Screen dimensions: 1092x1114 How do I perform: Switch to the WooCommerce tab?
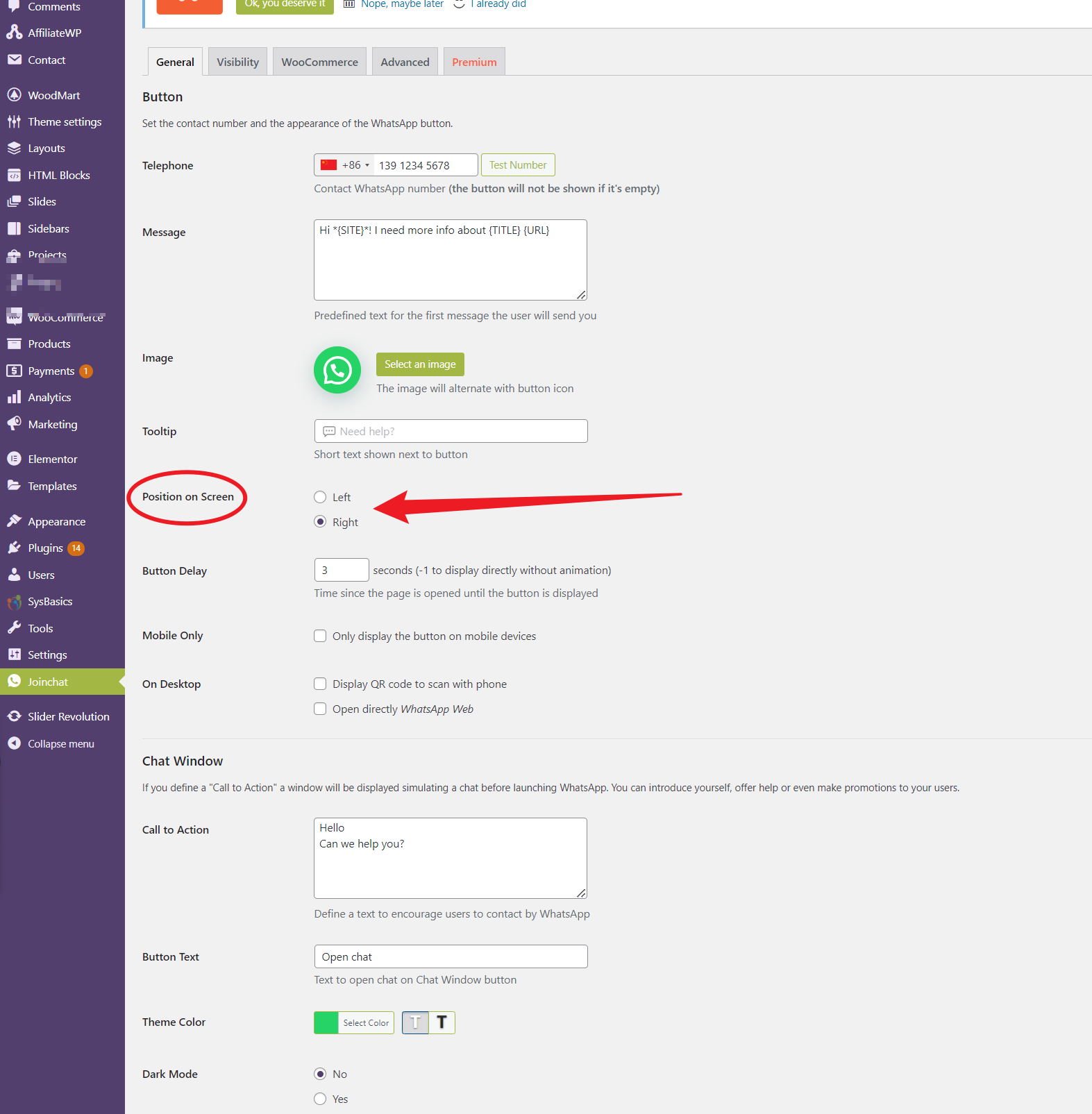(x=319, y=62)
